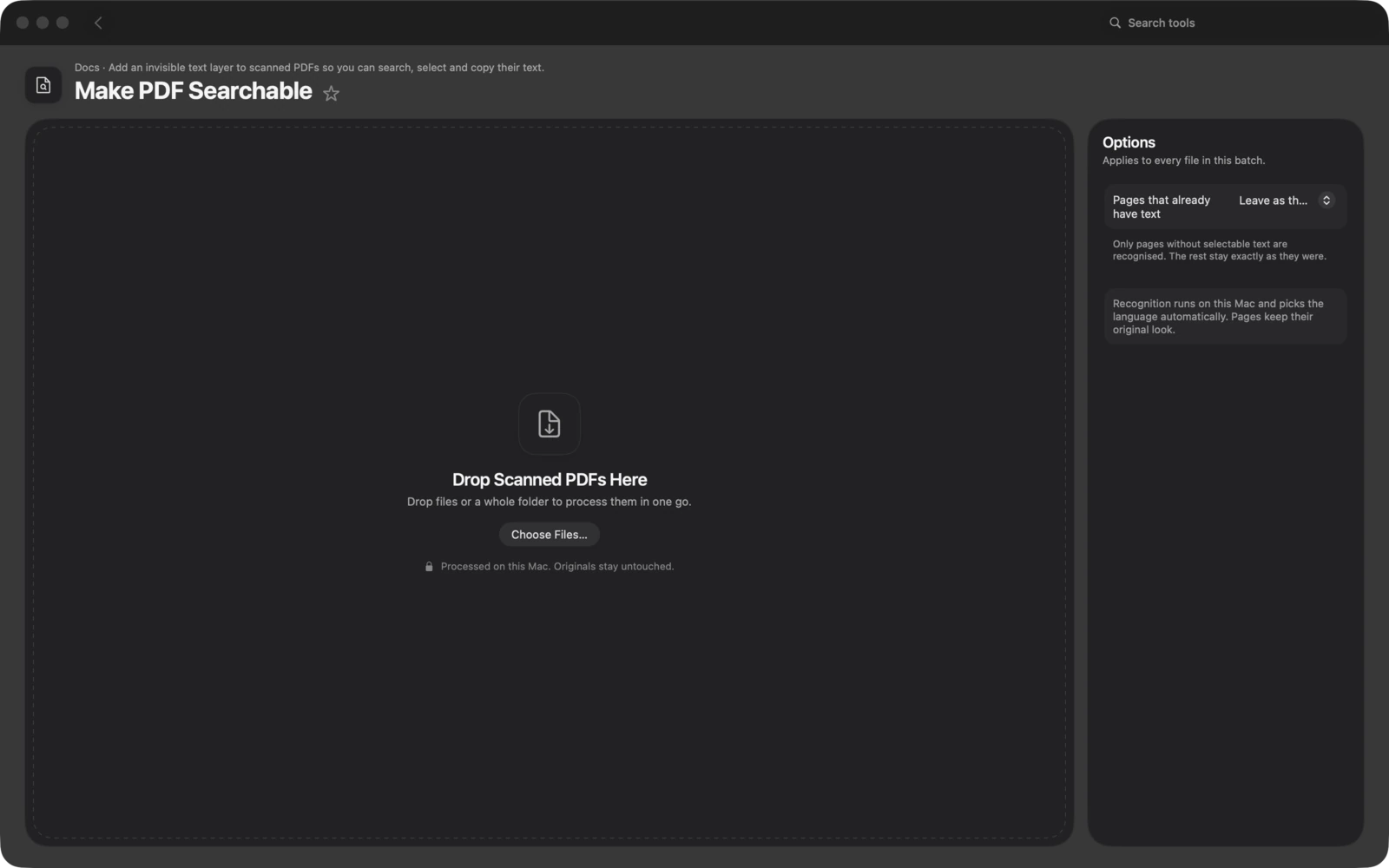Go back with the chevron arrow

[98, 23]
